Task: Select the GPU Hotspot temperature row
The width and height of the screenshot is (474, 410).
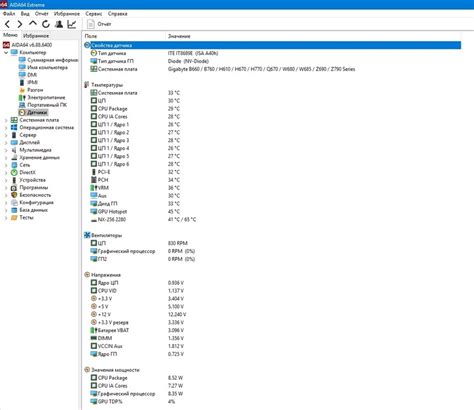Action: click(x=272, y=211)
